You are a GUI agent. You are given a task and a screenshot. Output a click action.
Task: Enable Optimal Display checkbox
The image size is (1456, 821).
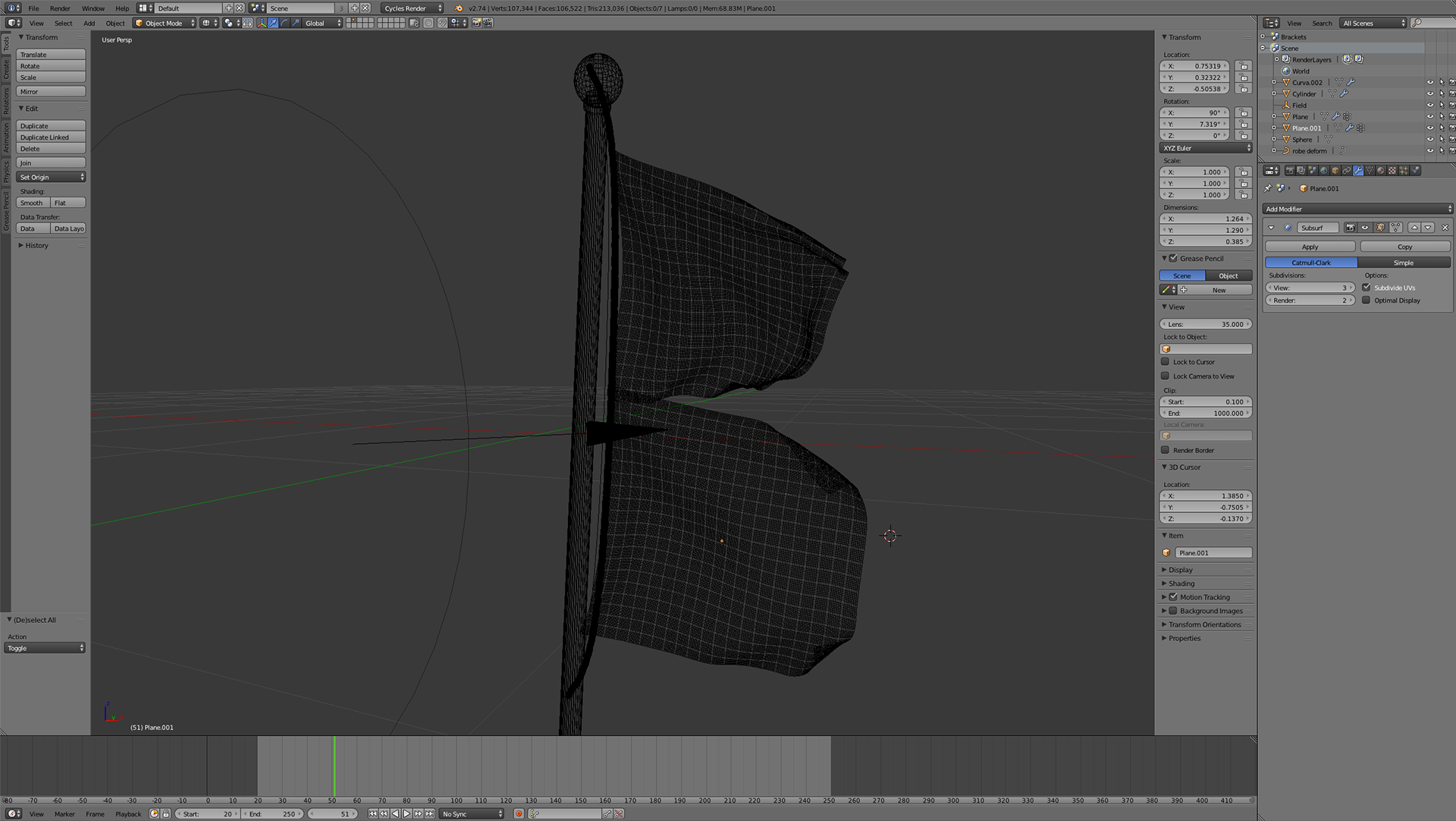pos(1367,300)
